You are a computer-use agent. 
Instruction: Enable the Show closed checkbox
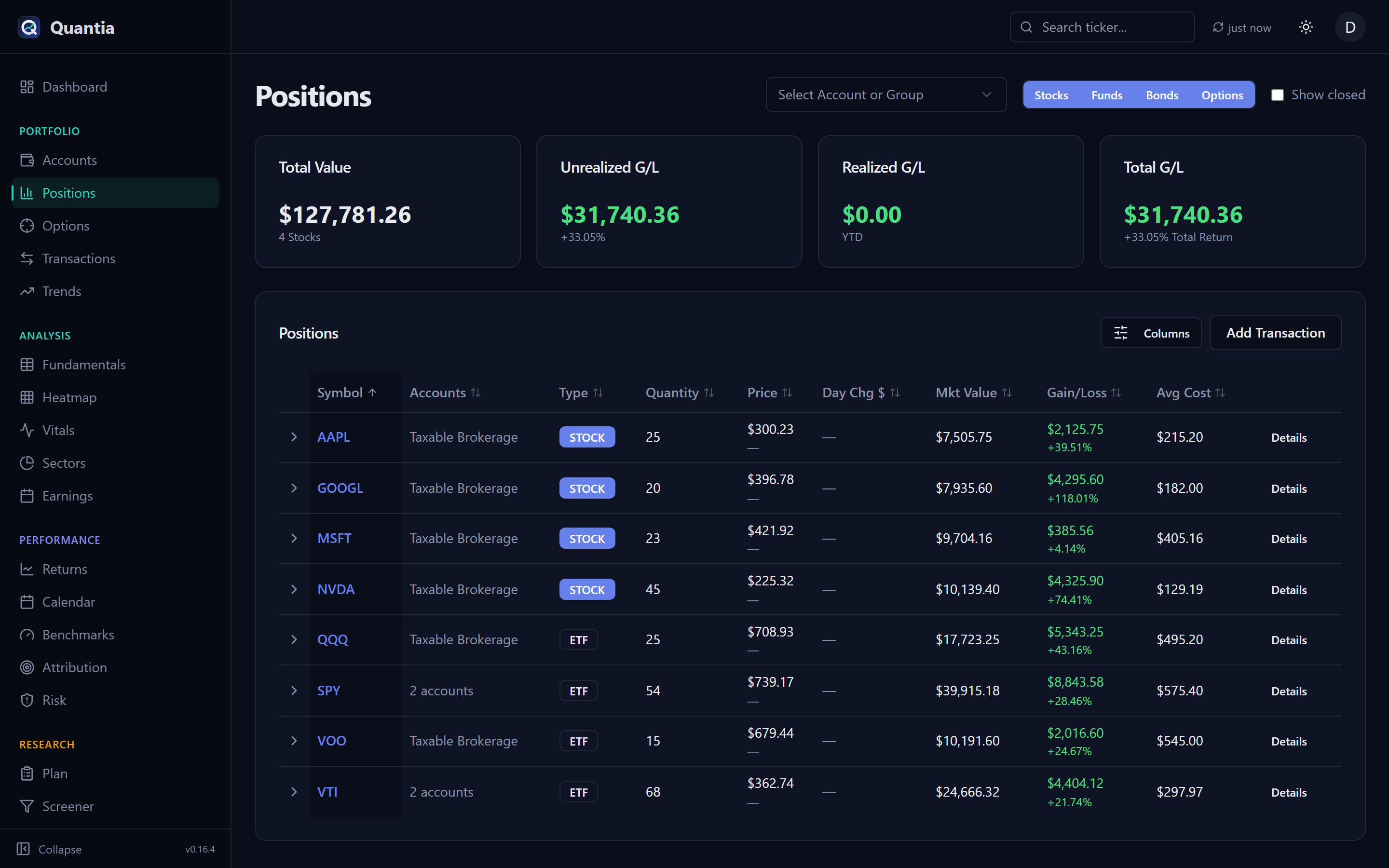click(1277, 95)
